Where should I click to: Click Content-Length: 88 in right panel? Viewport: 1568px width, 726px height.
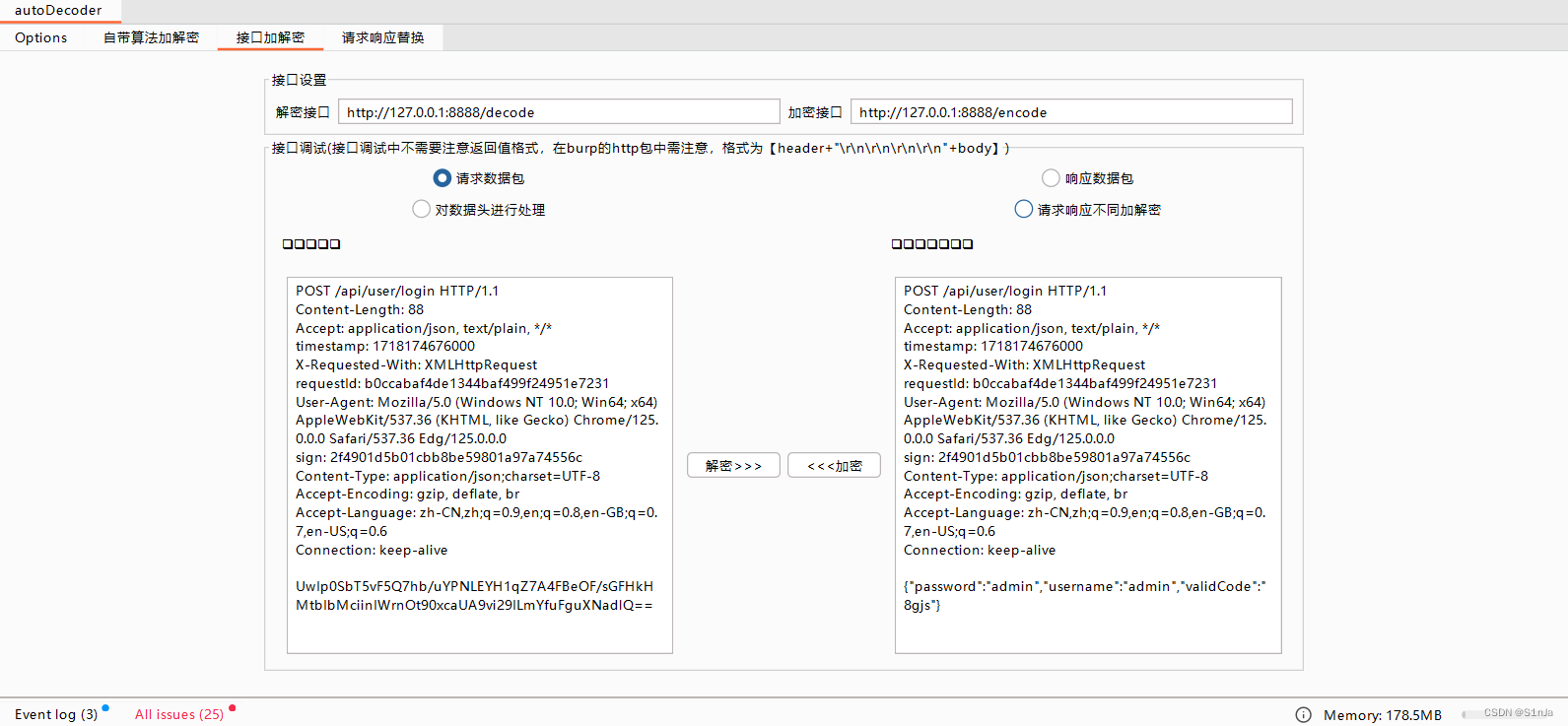click(x=968, y=309)
